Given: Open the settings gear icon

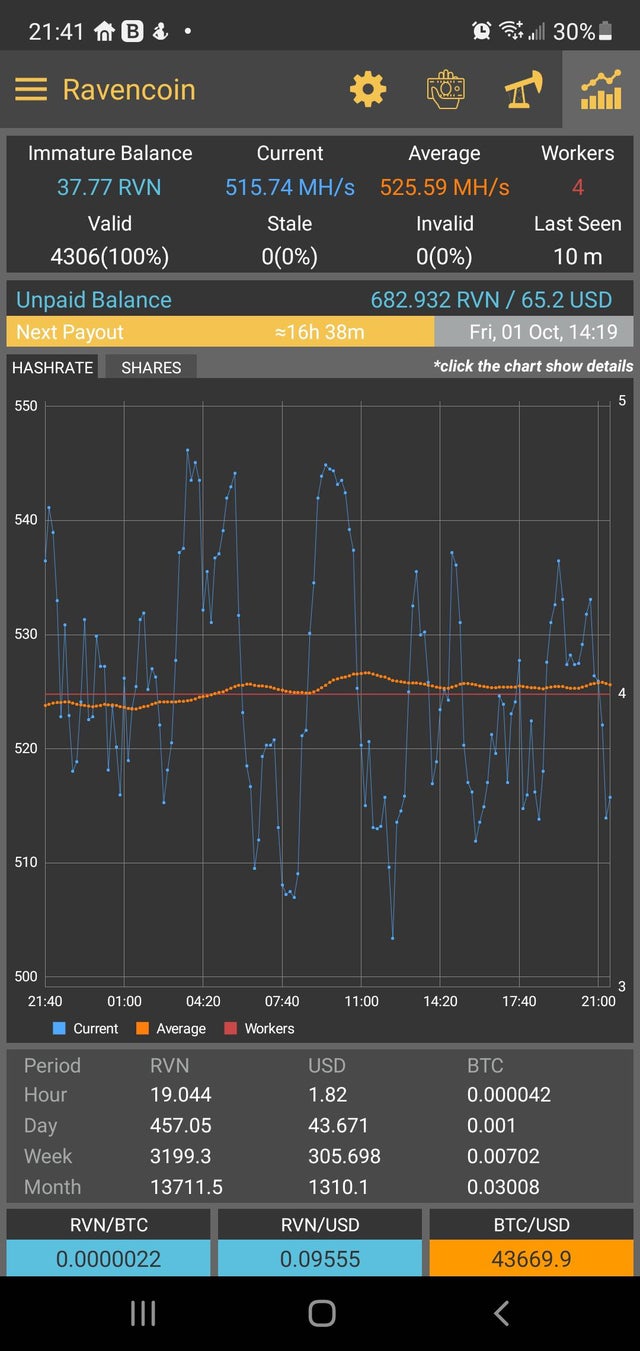Looking at the screenshot, I should click(368, 90).
